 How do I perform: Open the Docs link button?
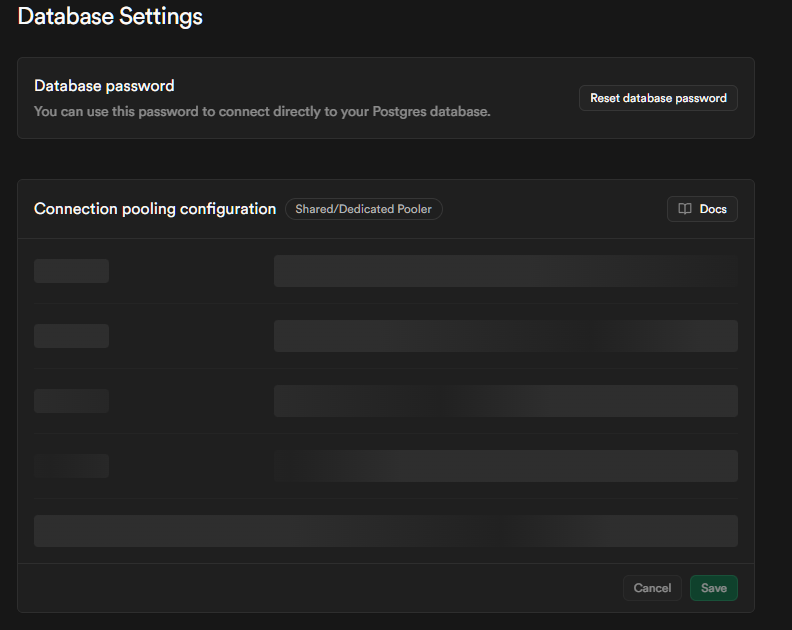[x=702, y=209]
